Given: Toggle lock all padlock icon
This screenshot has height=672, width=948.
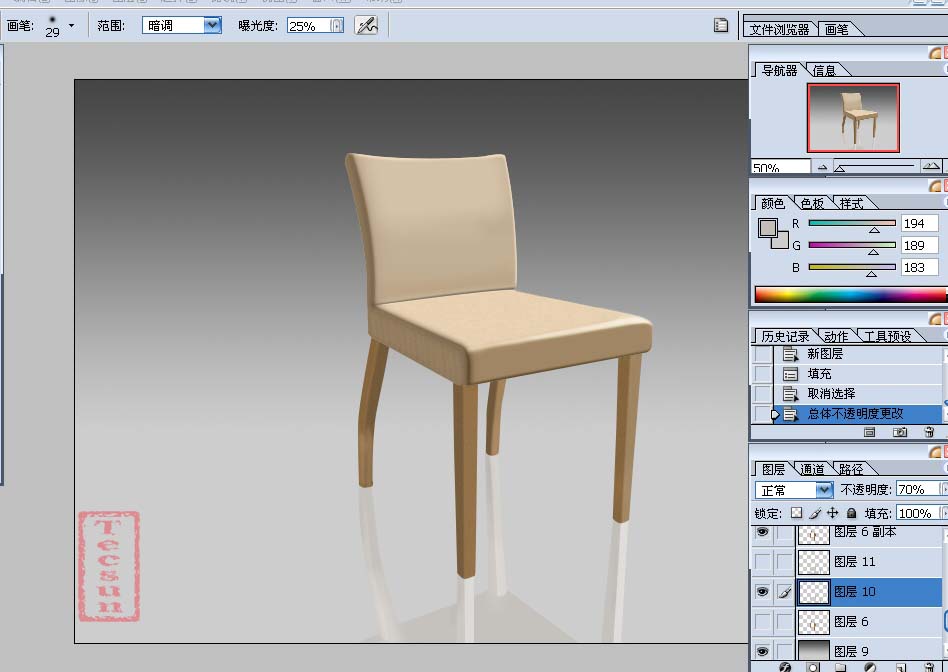Looking at the screenshot, I should (x=851, y=513).
